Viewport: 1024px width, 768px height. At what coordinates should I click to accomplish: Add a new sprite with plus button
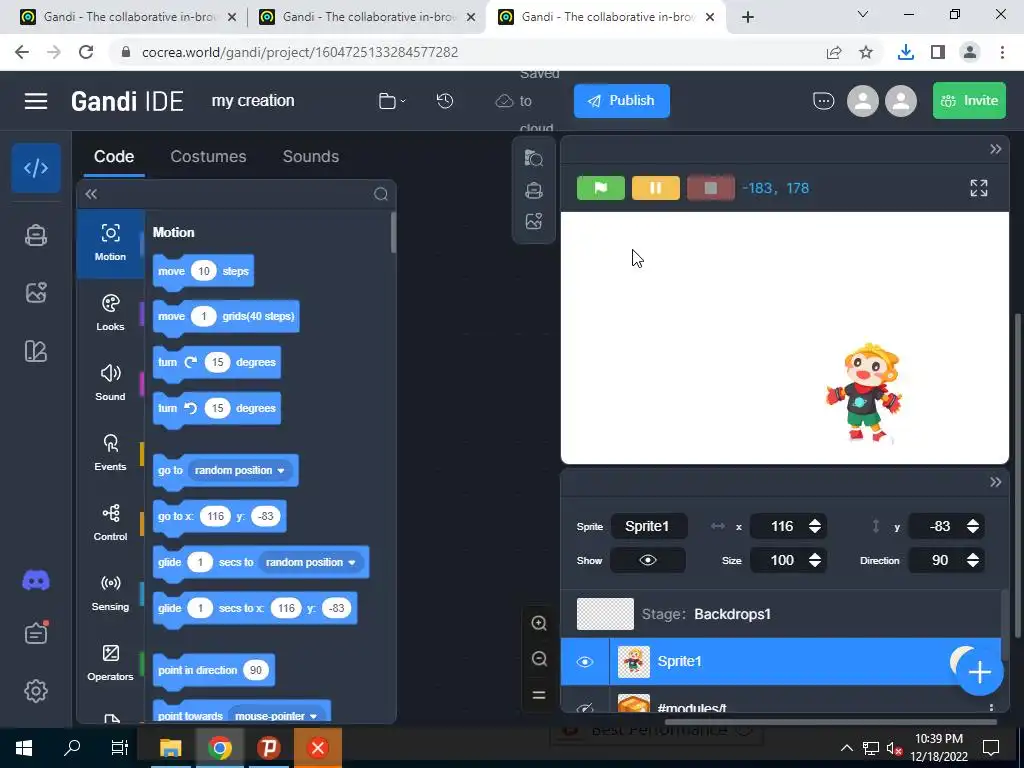pyautogui.click(x=980, y=672)
